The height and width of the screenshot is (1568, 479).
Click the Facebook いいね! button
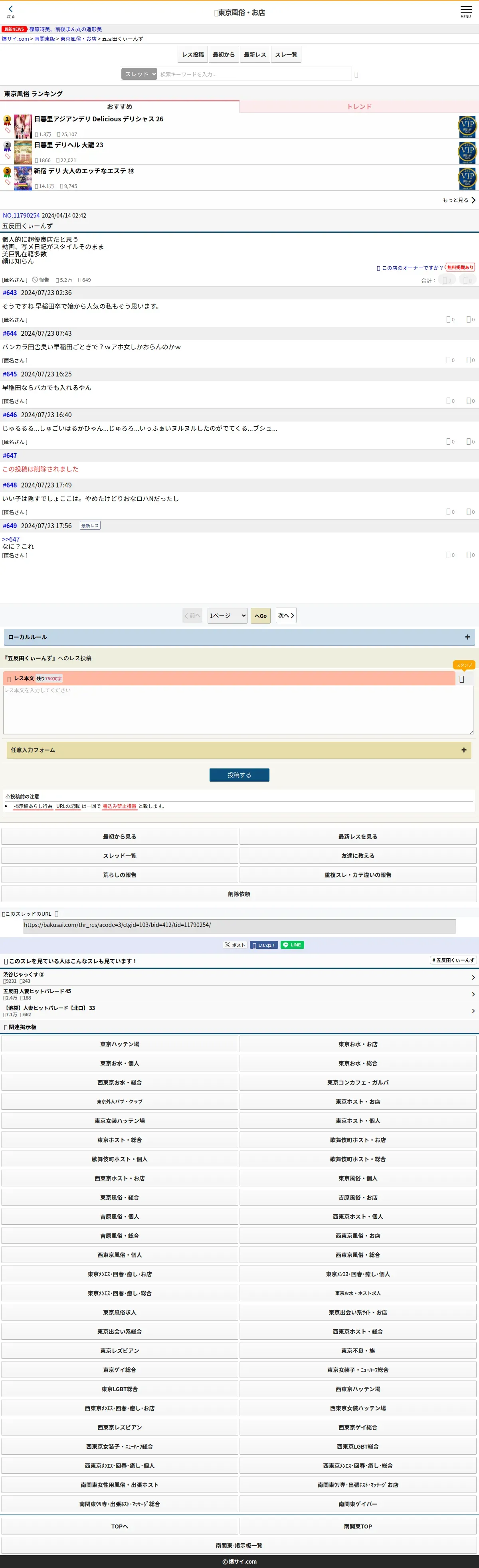263,945
